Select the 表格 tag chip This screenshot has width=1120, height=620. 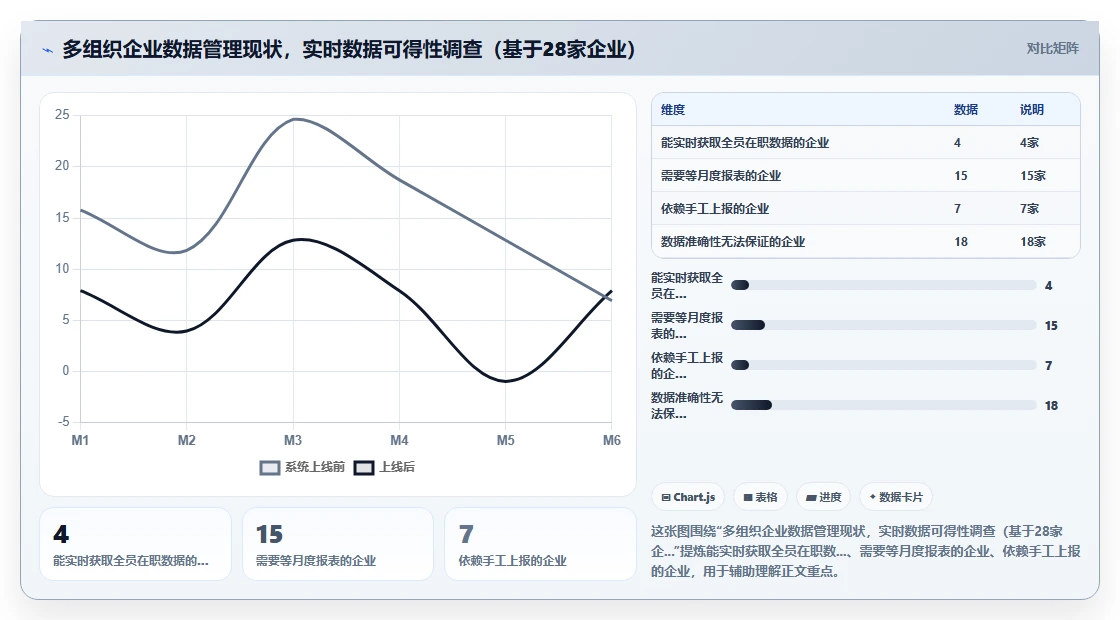[760, 497]
